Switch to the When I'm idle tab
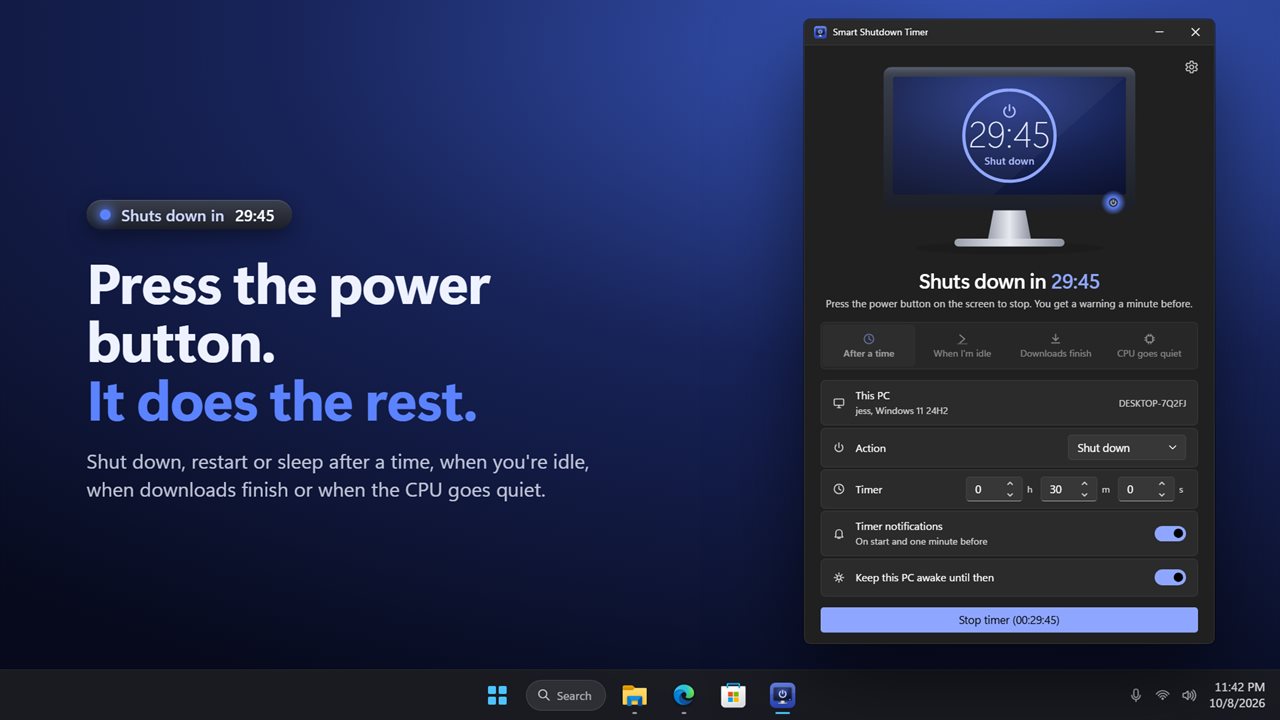 pyautogui.click(x=962, y=346)
